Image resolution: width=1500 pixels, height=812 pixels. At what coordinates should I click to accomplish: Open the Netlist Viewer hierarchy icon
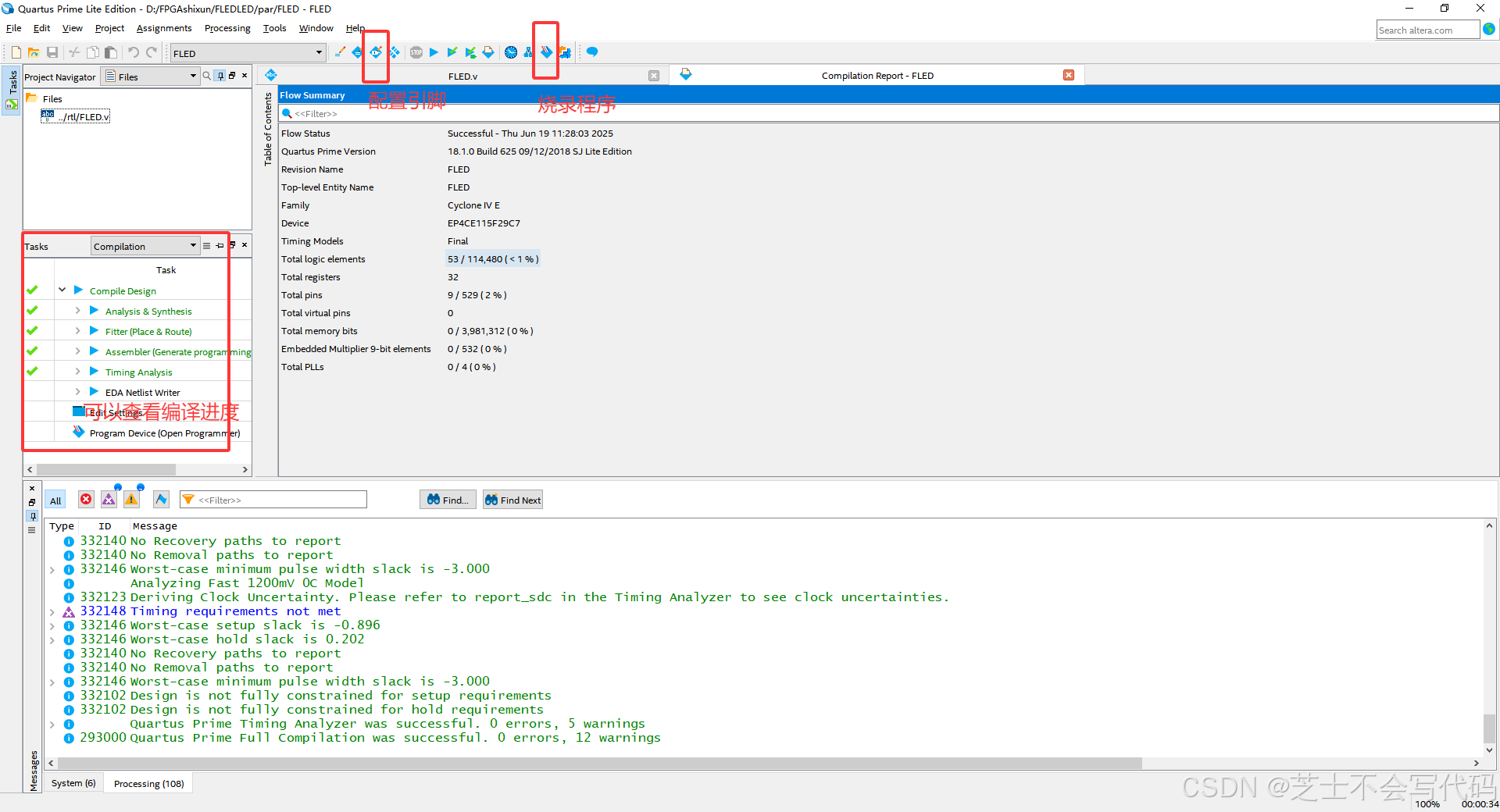pos(529,52)
